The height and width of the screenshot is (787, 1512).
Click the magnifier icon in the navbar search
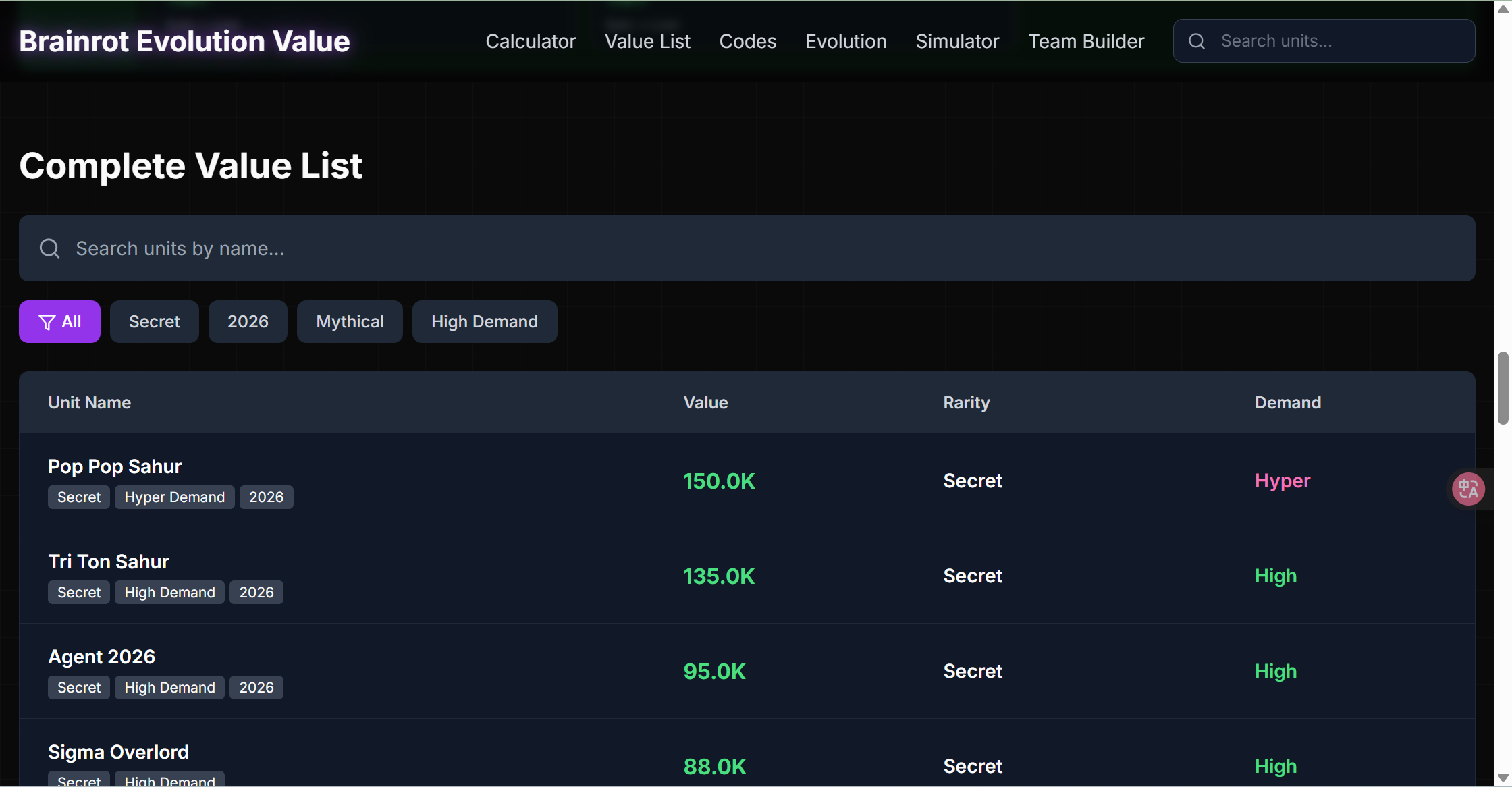[x=1196, y=40]
